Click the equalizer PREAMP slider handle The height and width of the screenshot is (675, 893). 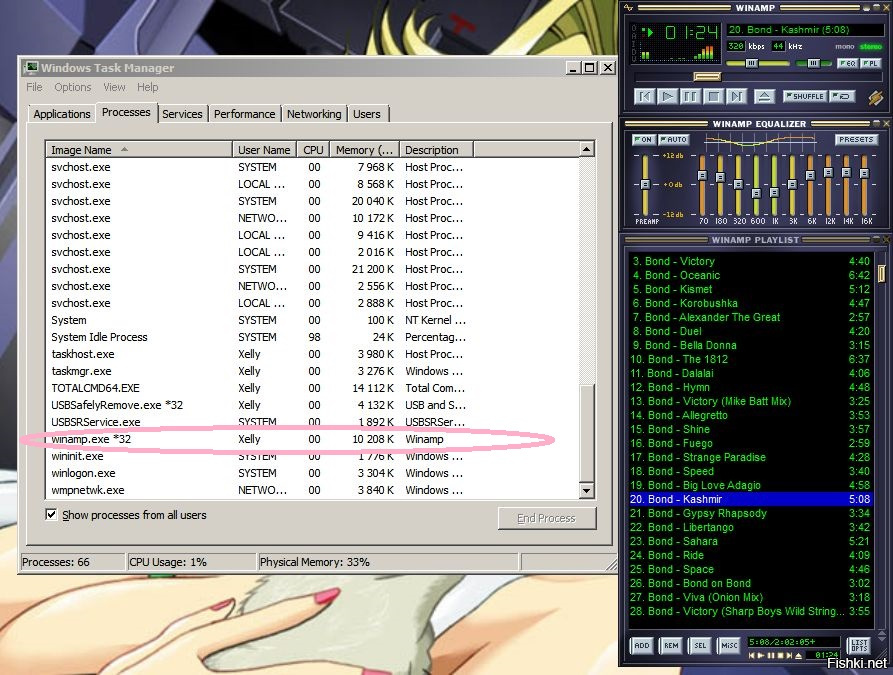pyautogui.click(x=645, y=185)
